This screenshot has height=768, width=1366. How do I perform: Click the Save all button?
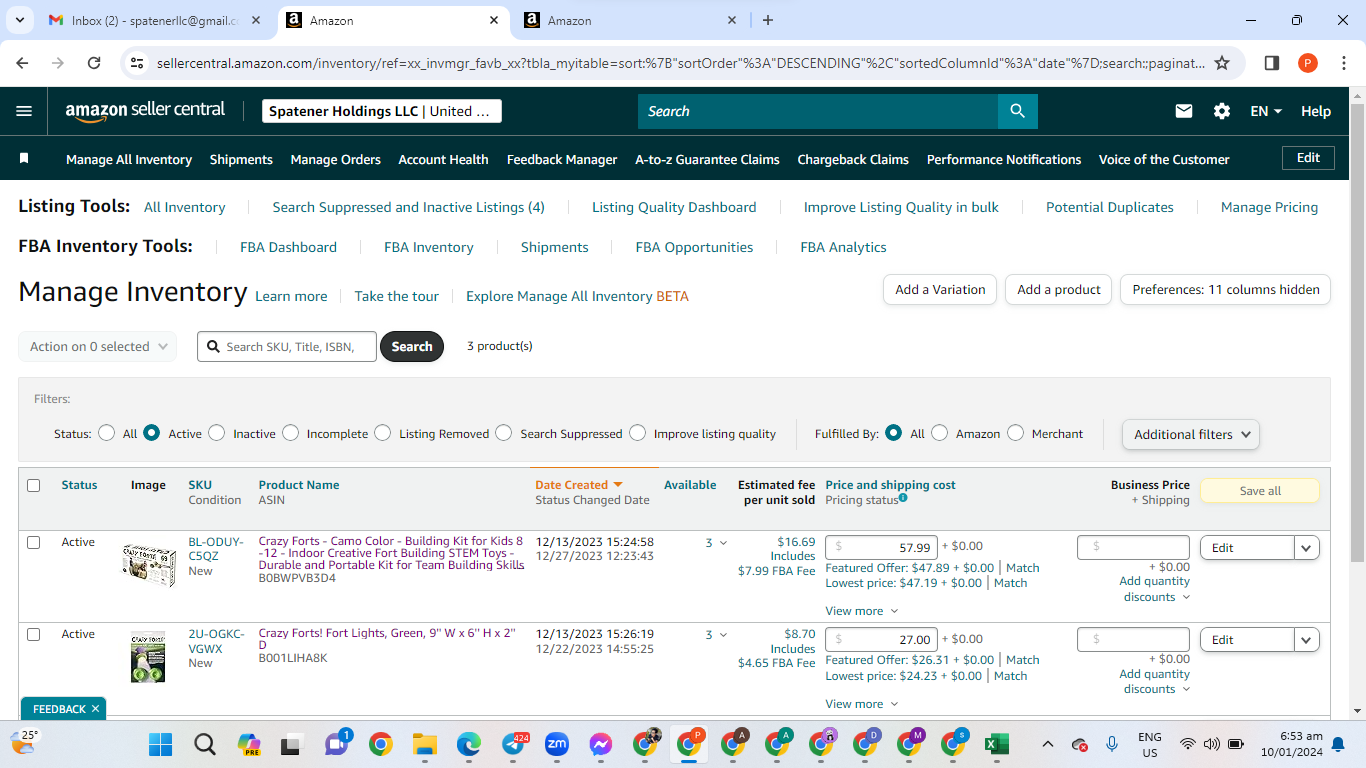pos(1260,491)
